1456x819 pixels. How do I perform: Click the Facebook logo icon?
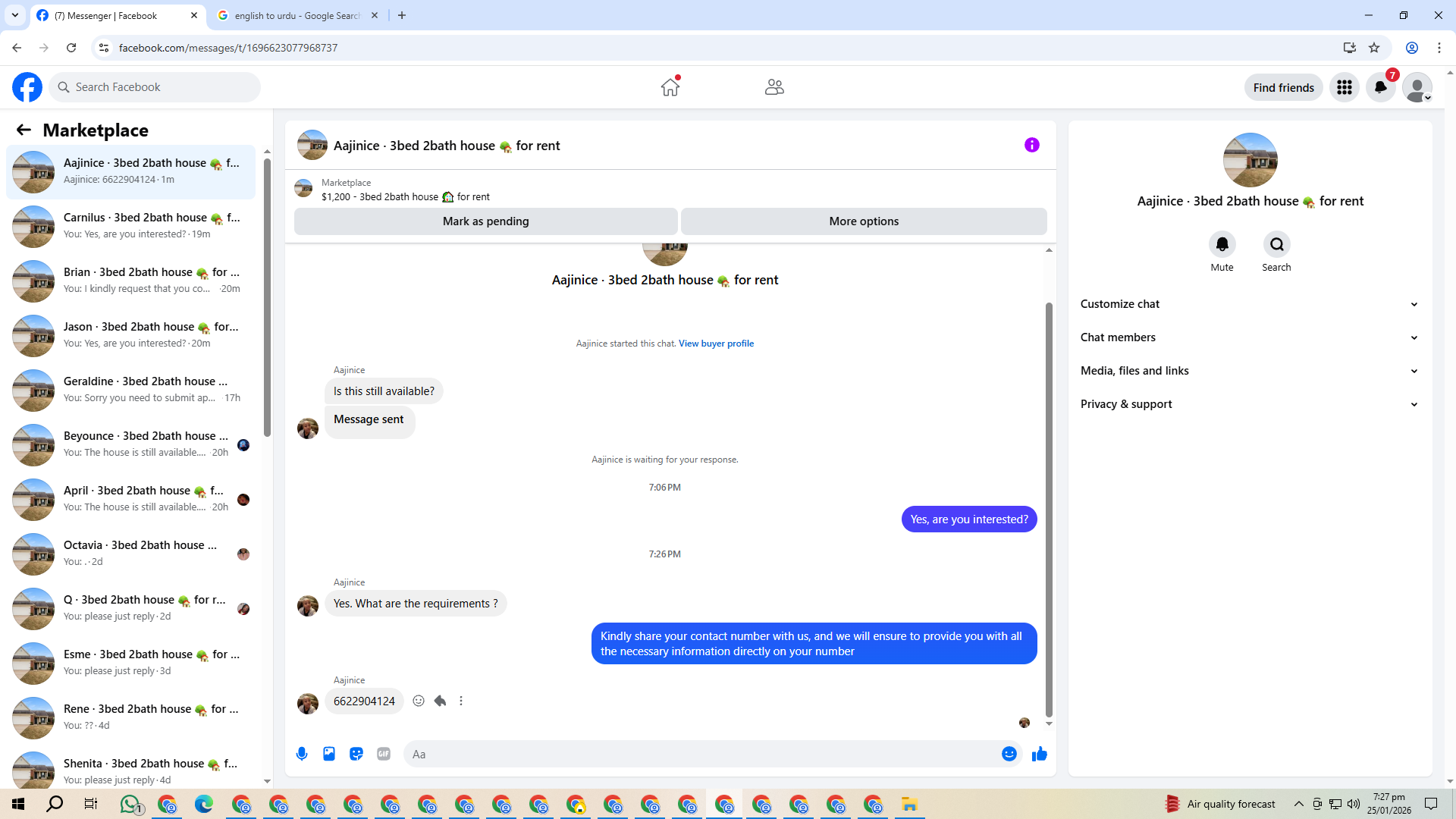point(27,87)
